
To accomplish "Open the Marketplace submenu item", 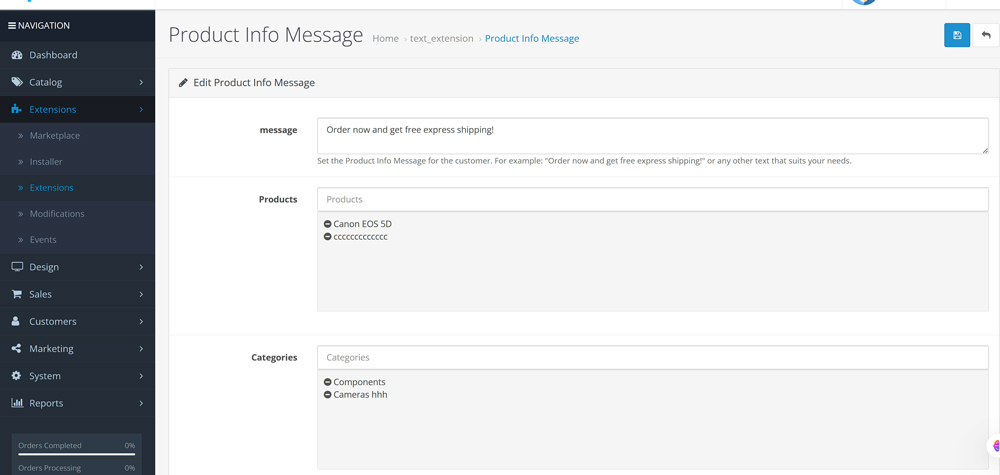I will 55,135.
